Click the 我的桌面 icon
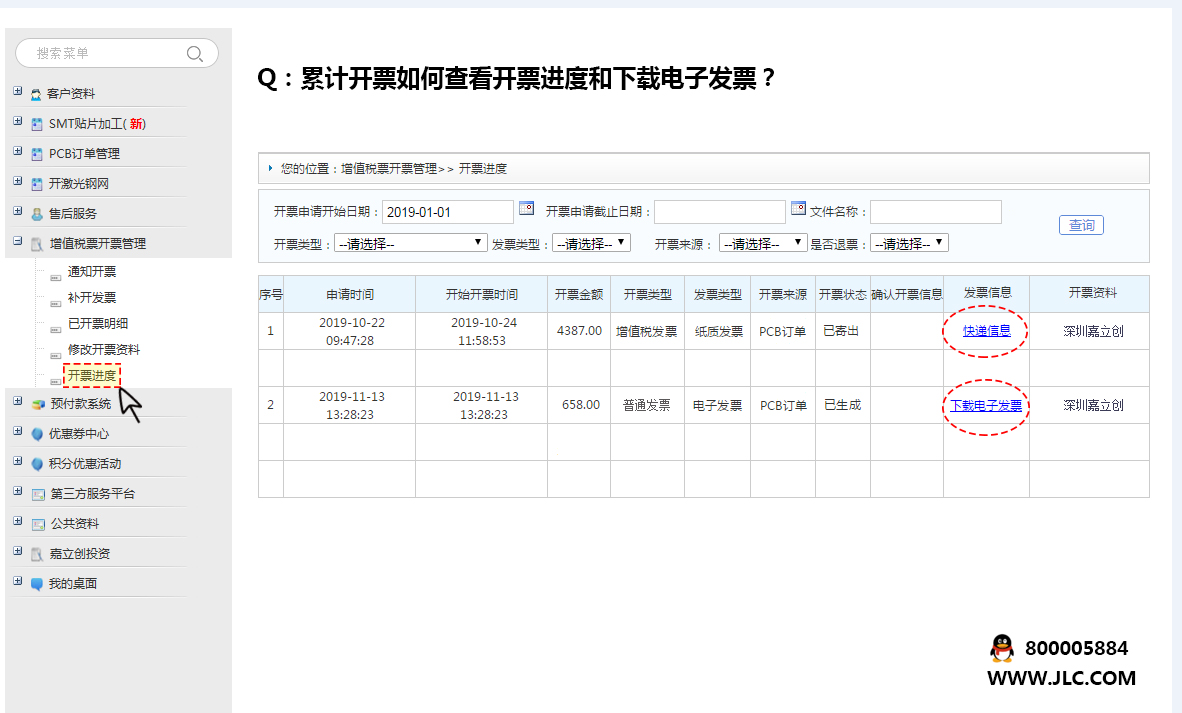1182x713 pixels. pos(37,584)
